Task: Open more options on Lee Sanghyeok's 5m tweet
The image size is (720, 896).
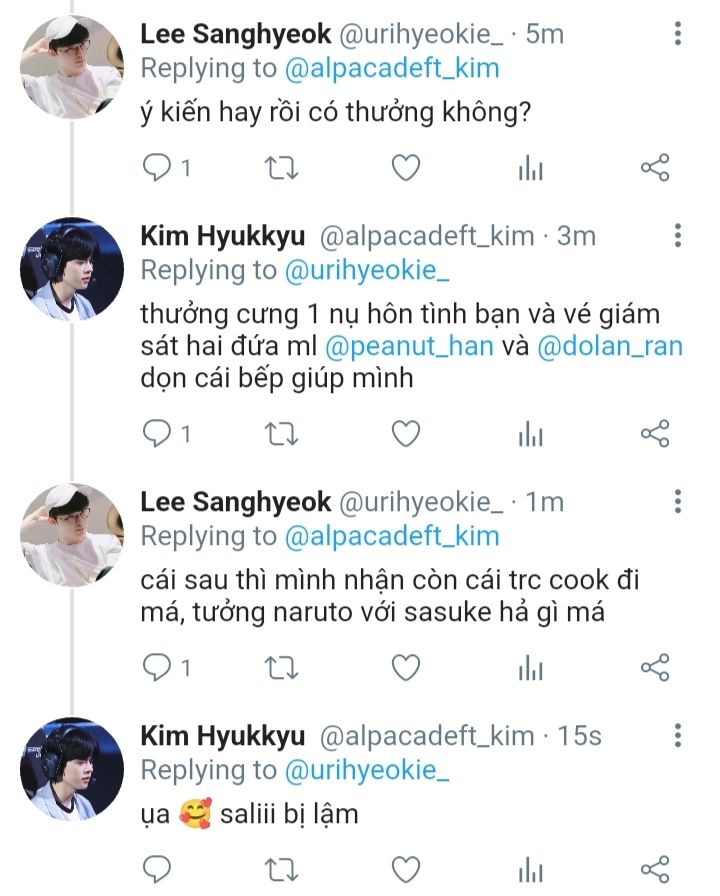Action: (x=678, y=35)
